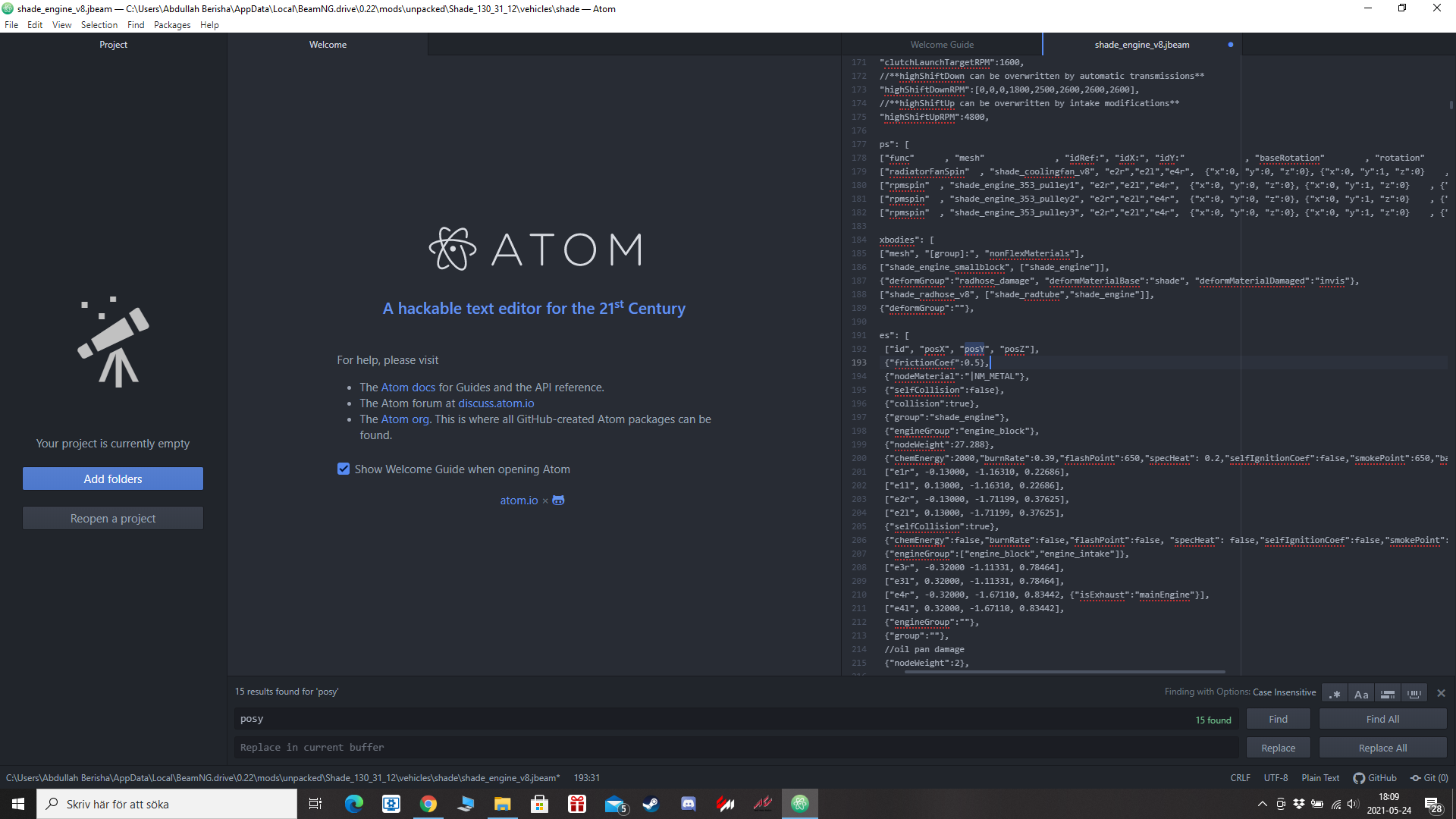Open the discuss.atom.io forum link
Image resolution: width=1456 pixels, height=819 pixels.
click(x=496, y=403)
